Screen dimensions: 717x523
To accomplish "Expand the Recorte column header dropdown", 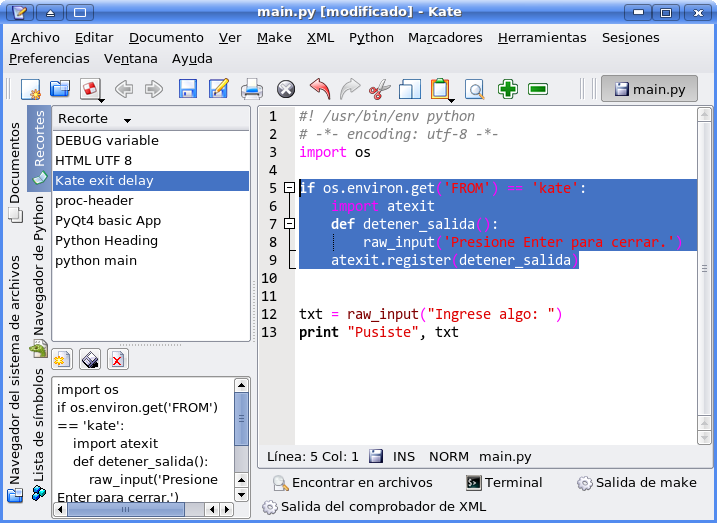I will (x=127, y=120).
